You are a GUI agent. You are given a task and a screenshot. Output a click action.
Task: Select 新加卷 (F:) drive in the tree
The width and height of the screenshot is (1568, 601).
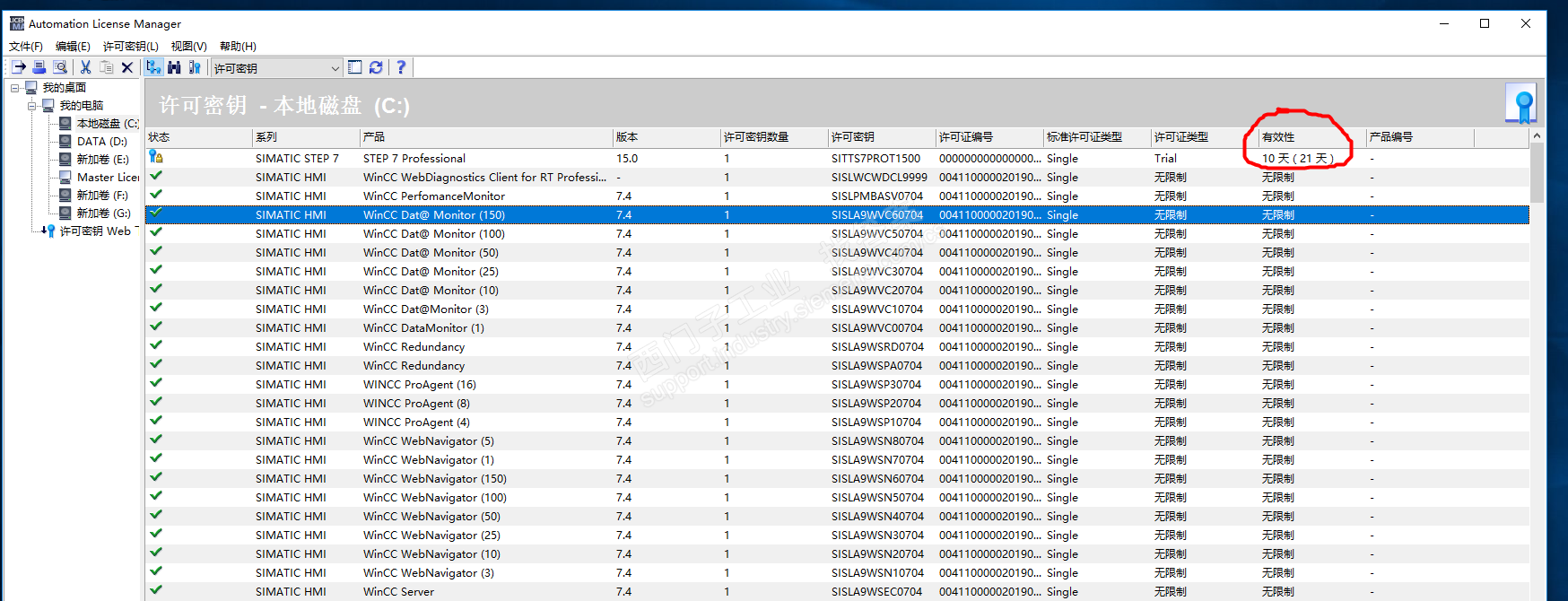[102, 196]
